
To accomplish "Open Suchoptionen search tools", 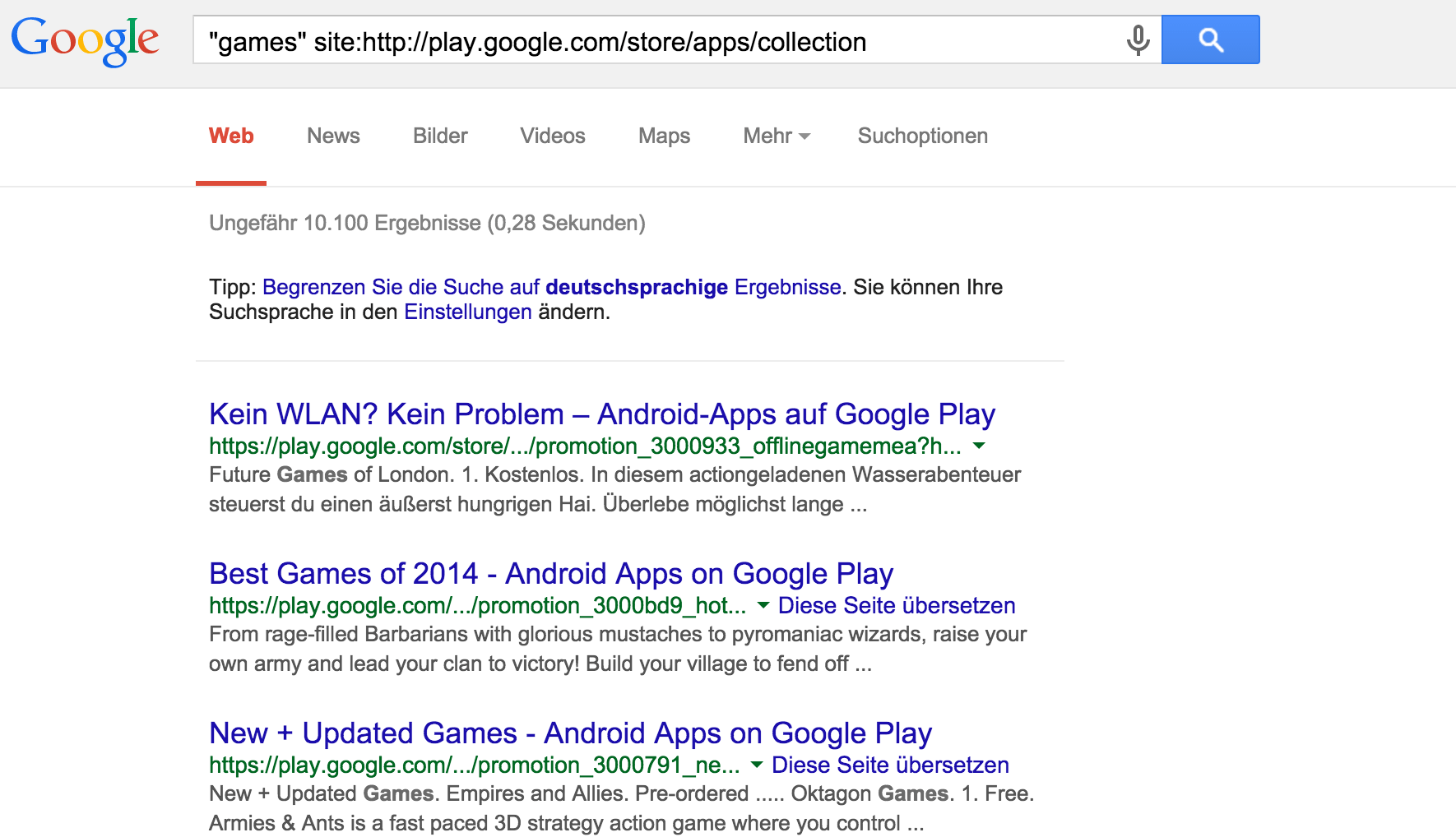I will [x=923, y=136].
